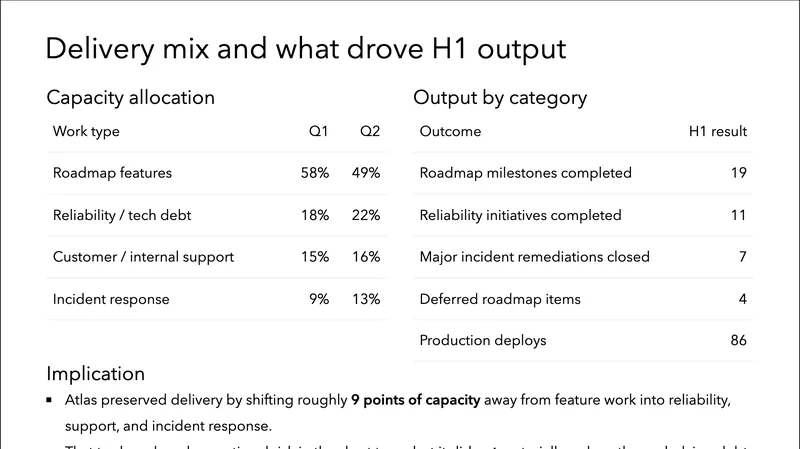Click the 'Work type' column header

[x=86, y=131]
